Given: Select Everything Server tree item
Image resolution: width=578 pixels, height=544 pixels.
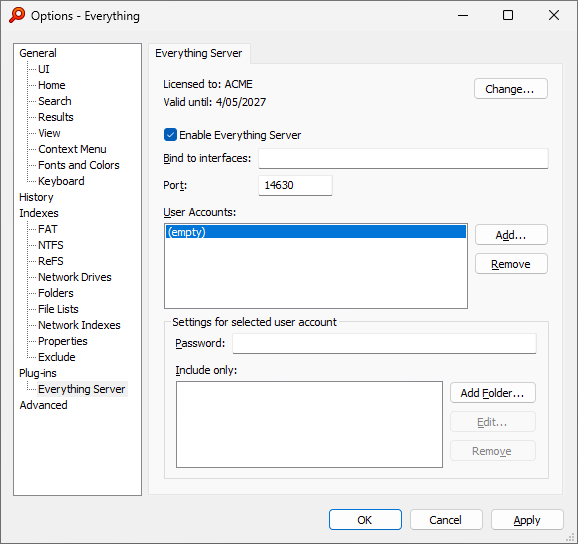Looking at the screenshot, I should pyautogui.click(x=82, y=390).
